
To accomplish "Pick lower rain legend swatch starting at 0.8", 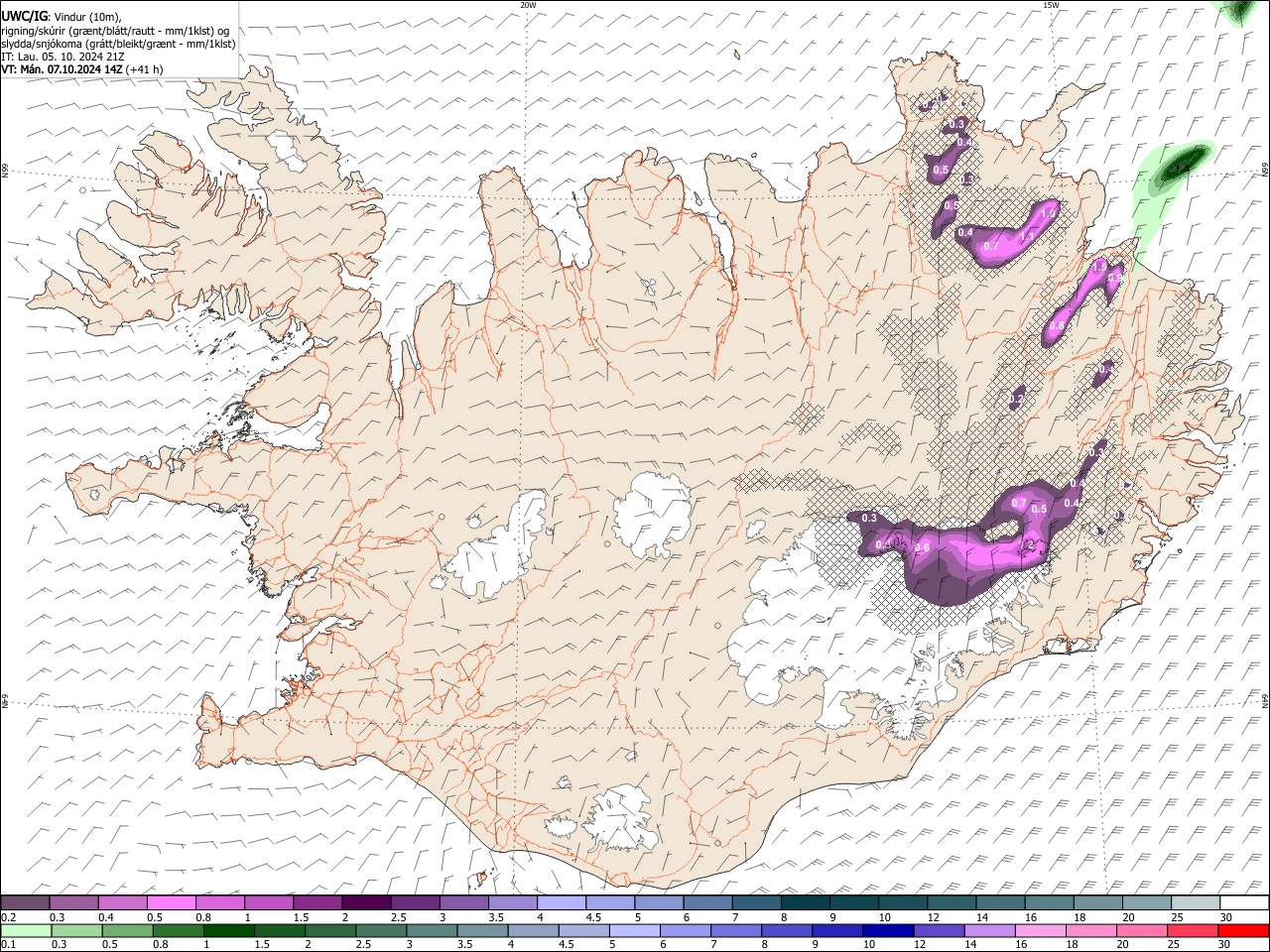I will pos(178,930).
